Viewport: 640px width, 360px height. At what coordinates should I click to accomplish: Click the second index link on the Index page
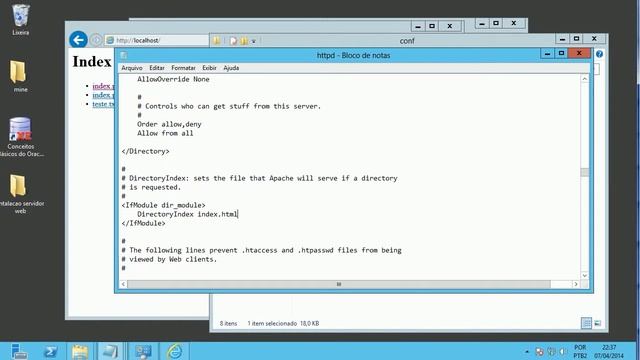[103, 95]
